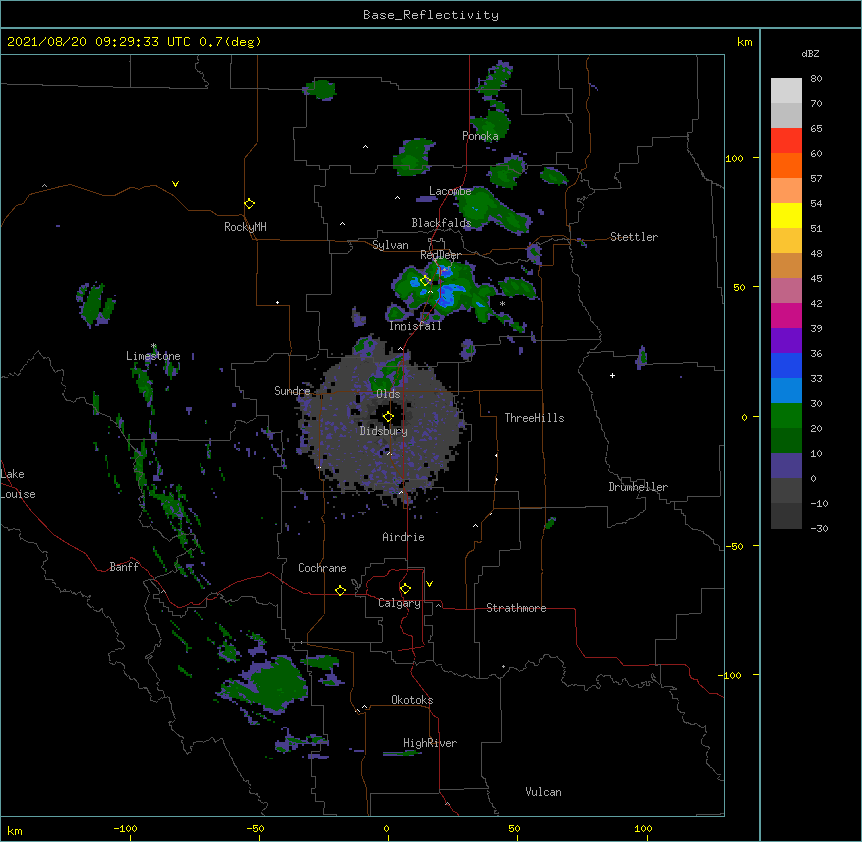Click the Banff label
The image size is (862, 842).
point(124,567)
